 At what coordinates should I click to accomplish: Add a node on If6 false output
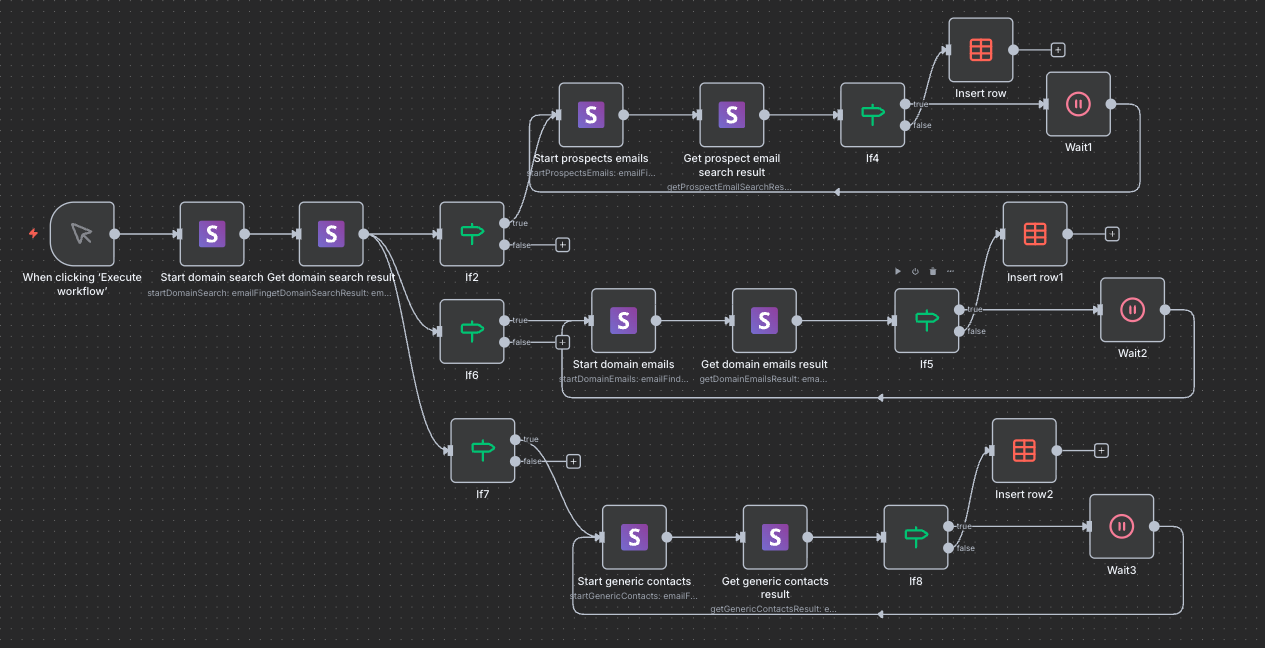(562, 342)
